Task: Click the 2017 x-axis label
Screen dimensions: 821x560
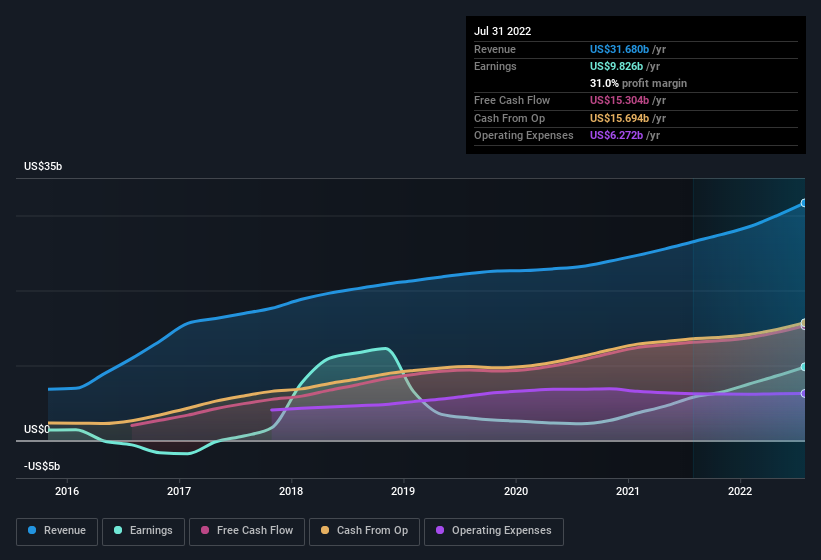Action: click(179, 491)
